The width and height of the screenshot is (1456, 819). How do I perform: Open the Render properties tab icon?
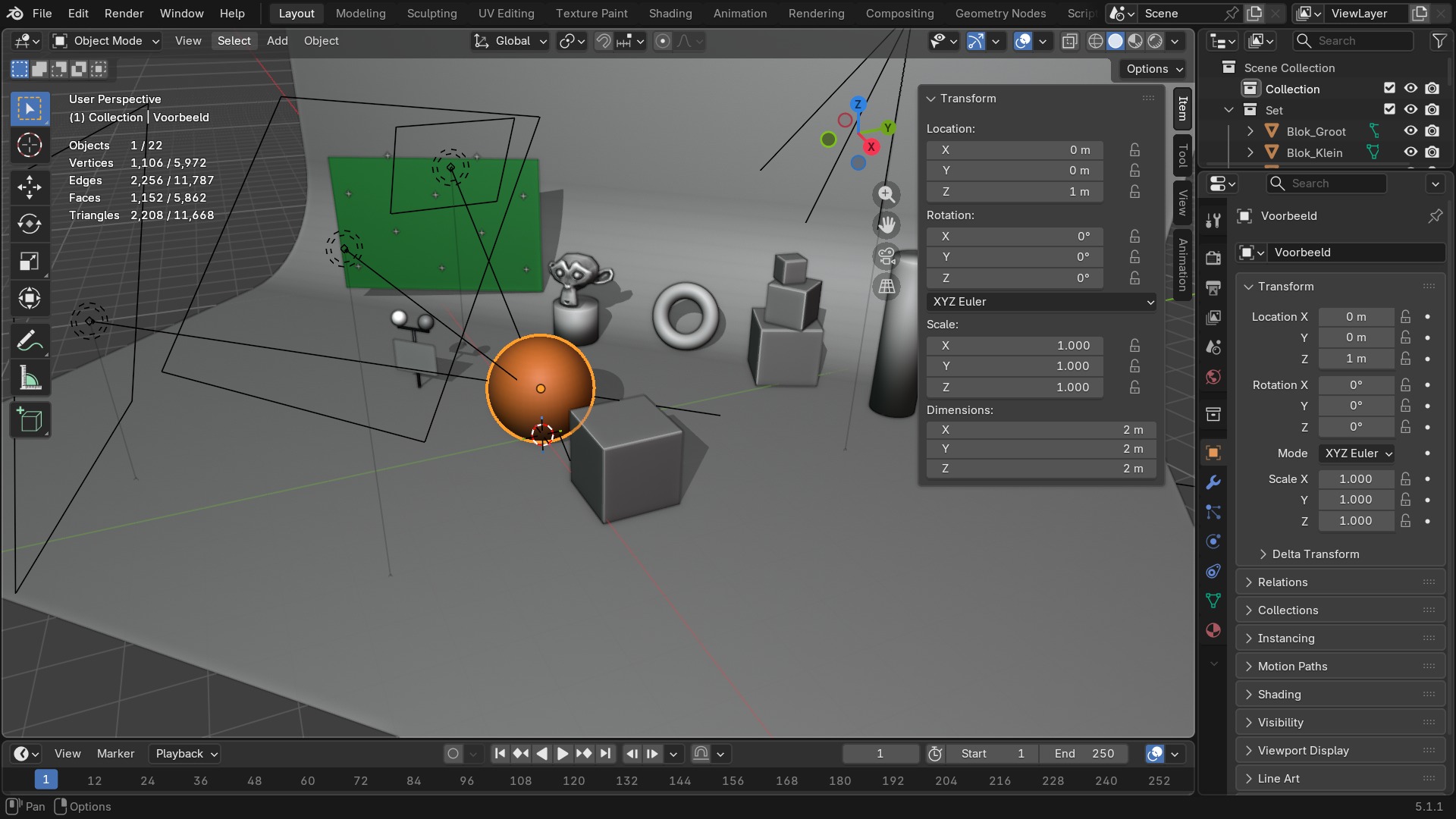(1213, 258)
